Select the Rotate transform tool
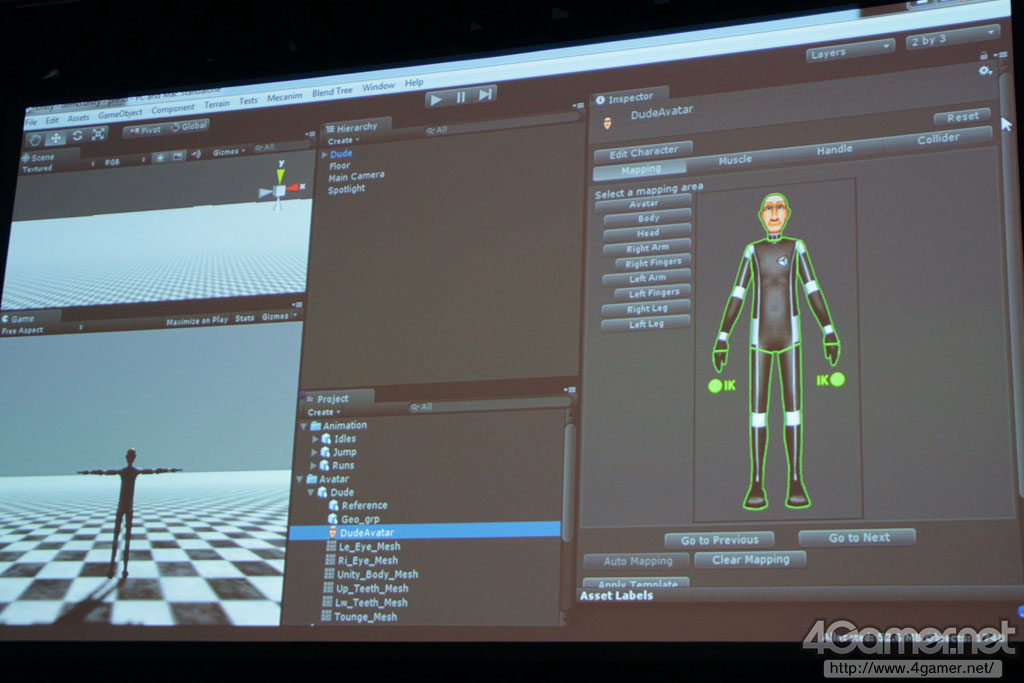Viewport: 1024px width, 683px height. click(77, 135)
